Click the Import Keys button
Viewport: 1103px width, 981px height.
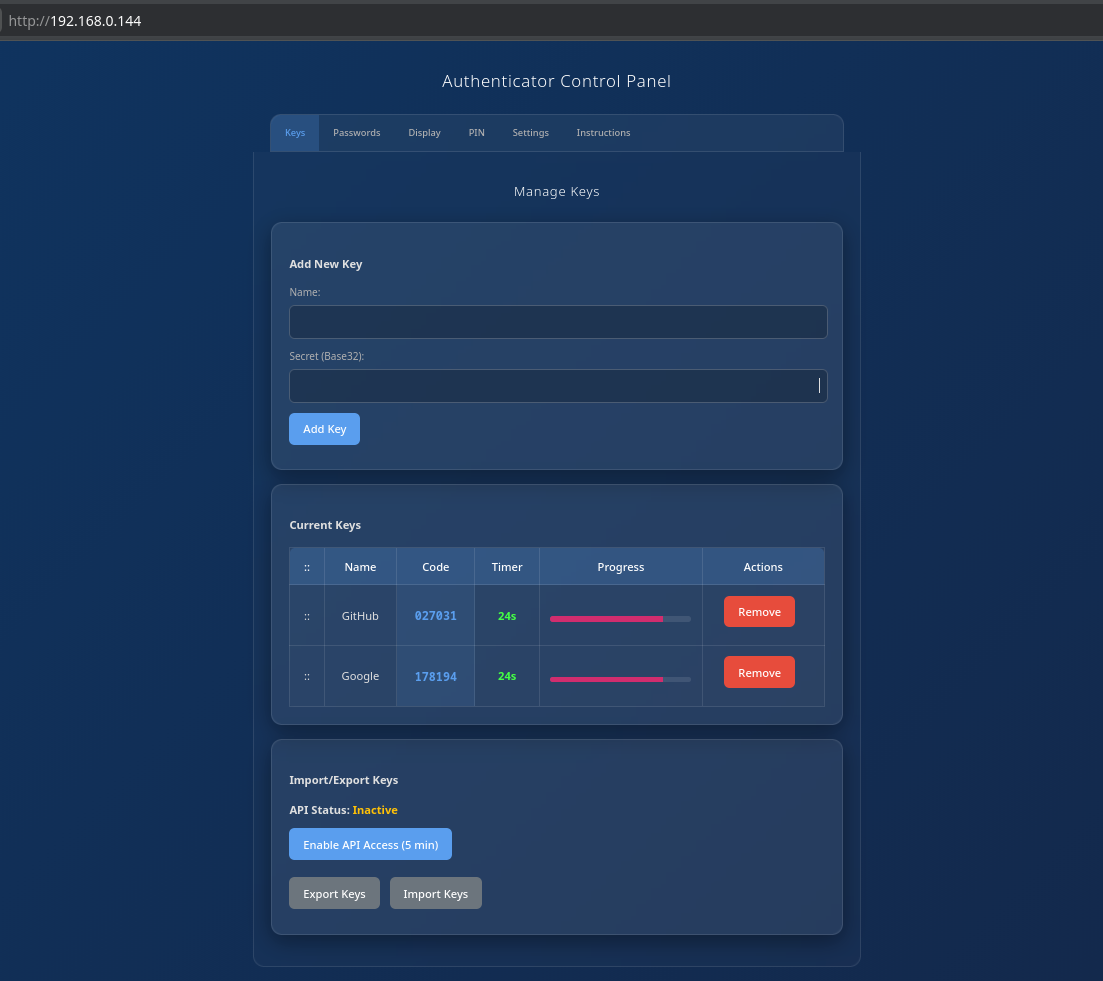[x=435, y=893]
